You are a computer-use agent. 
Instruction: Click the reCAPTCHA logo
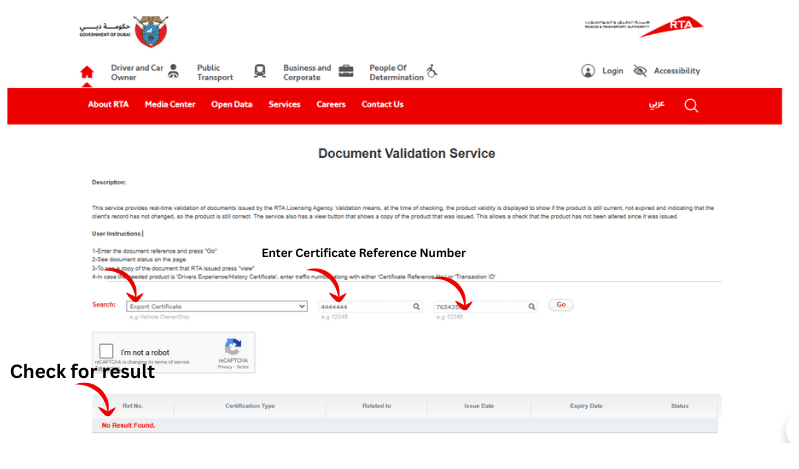[233, 347]
